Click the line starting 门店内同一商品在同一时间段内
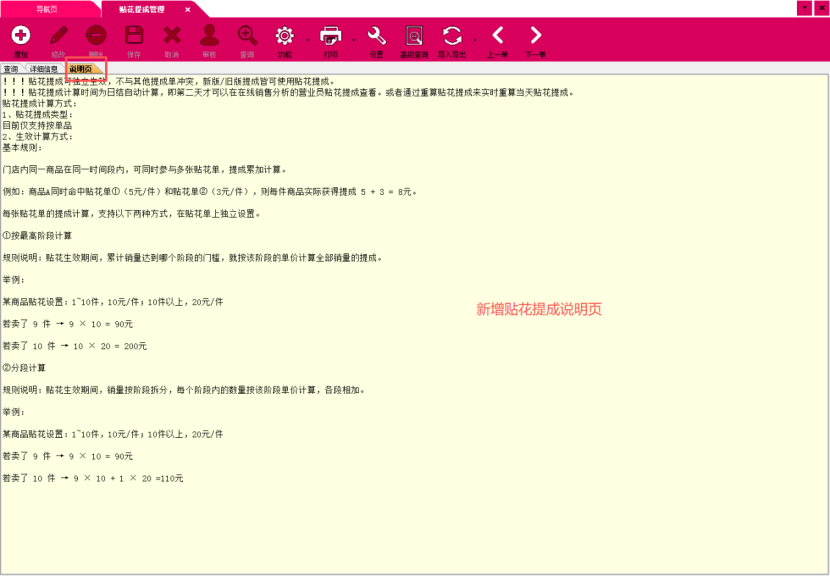This screenshot has height=576, width=830. click(x=145, y=170)
